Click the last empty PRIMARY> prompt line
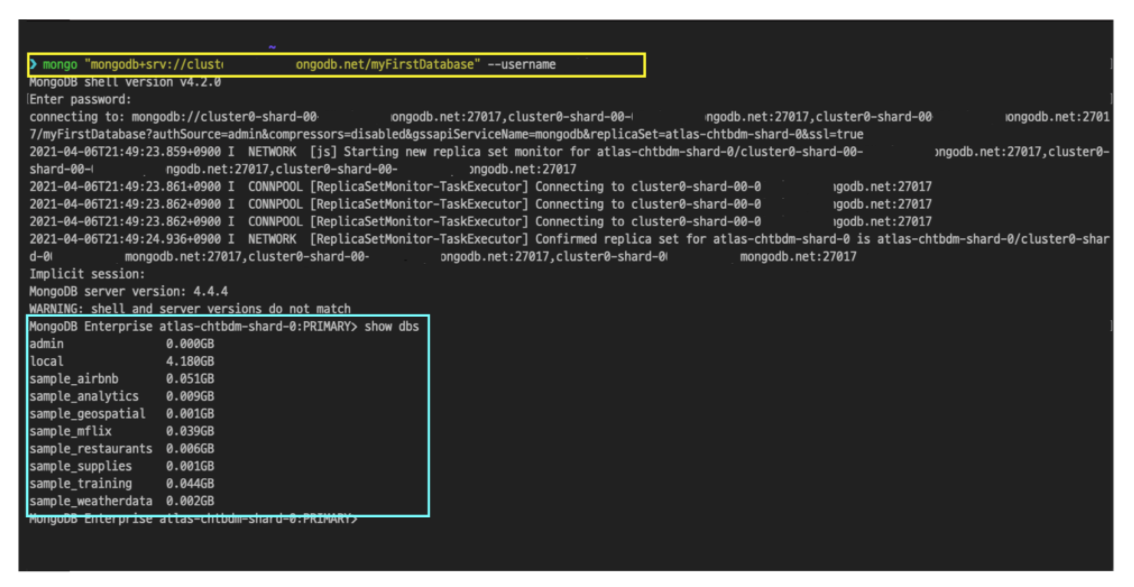The image size is (1134, 587). click(193, 518)
